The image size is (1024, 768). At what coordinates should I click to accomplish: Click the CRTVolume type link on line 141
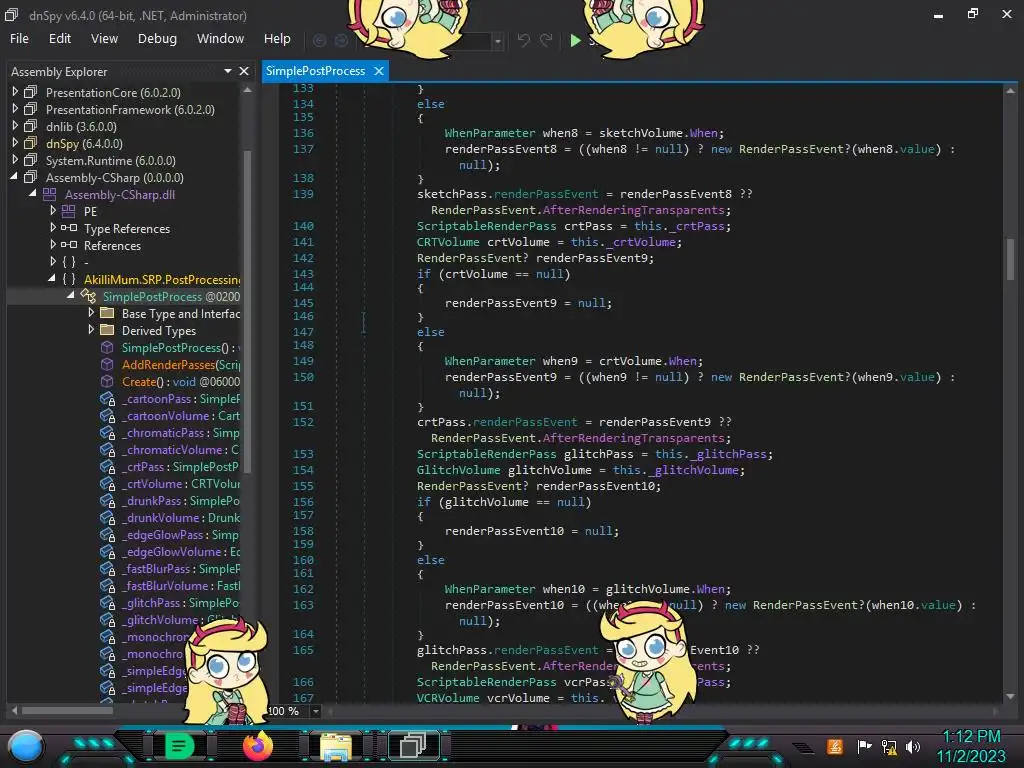click(x=448, y=242)
